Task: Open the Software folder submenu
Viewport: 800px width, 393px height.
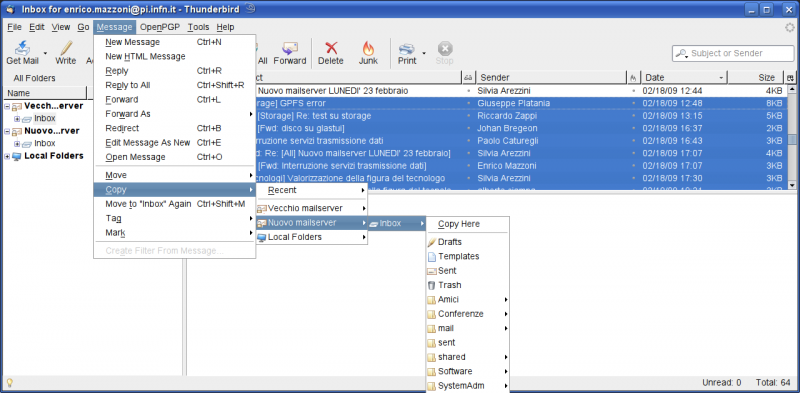Action: [467, 371]
